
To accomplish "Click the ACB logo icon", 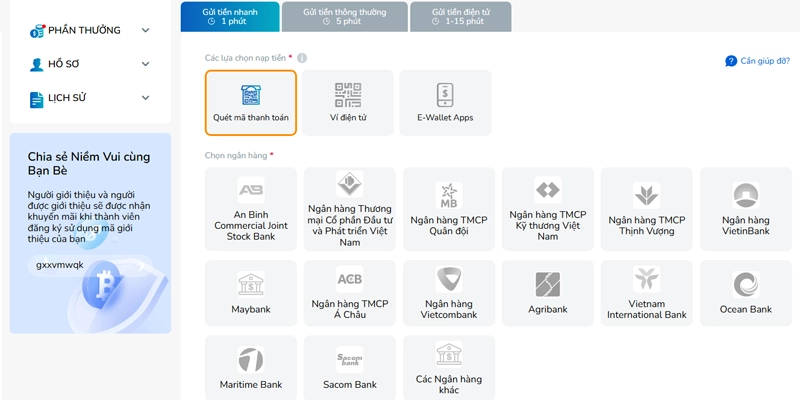I will (x=350, y=279).
